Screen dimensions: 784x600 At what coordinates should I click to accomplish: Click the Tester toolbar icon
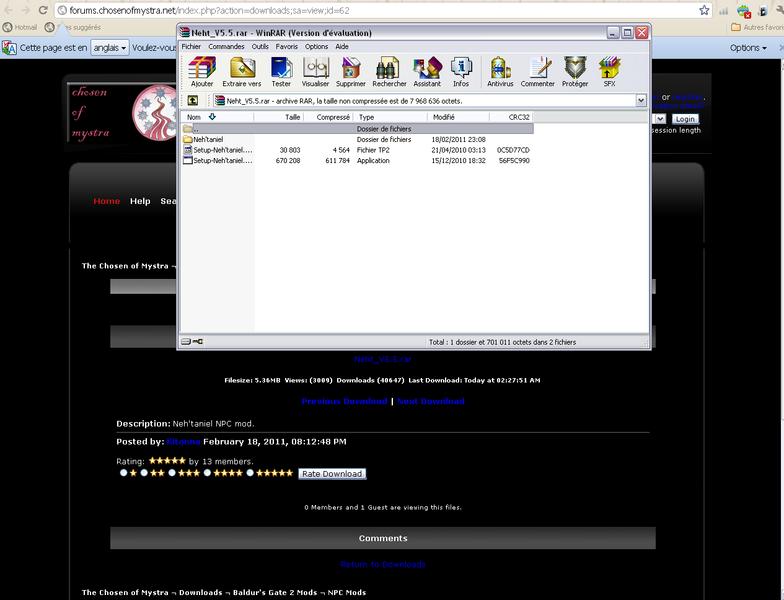coord(281,72)
